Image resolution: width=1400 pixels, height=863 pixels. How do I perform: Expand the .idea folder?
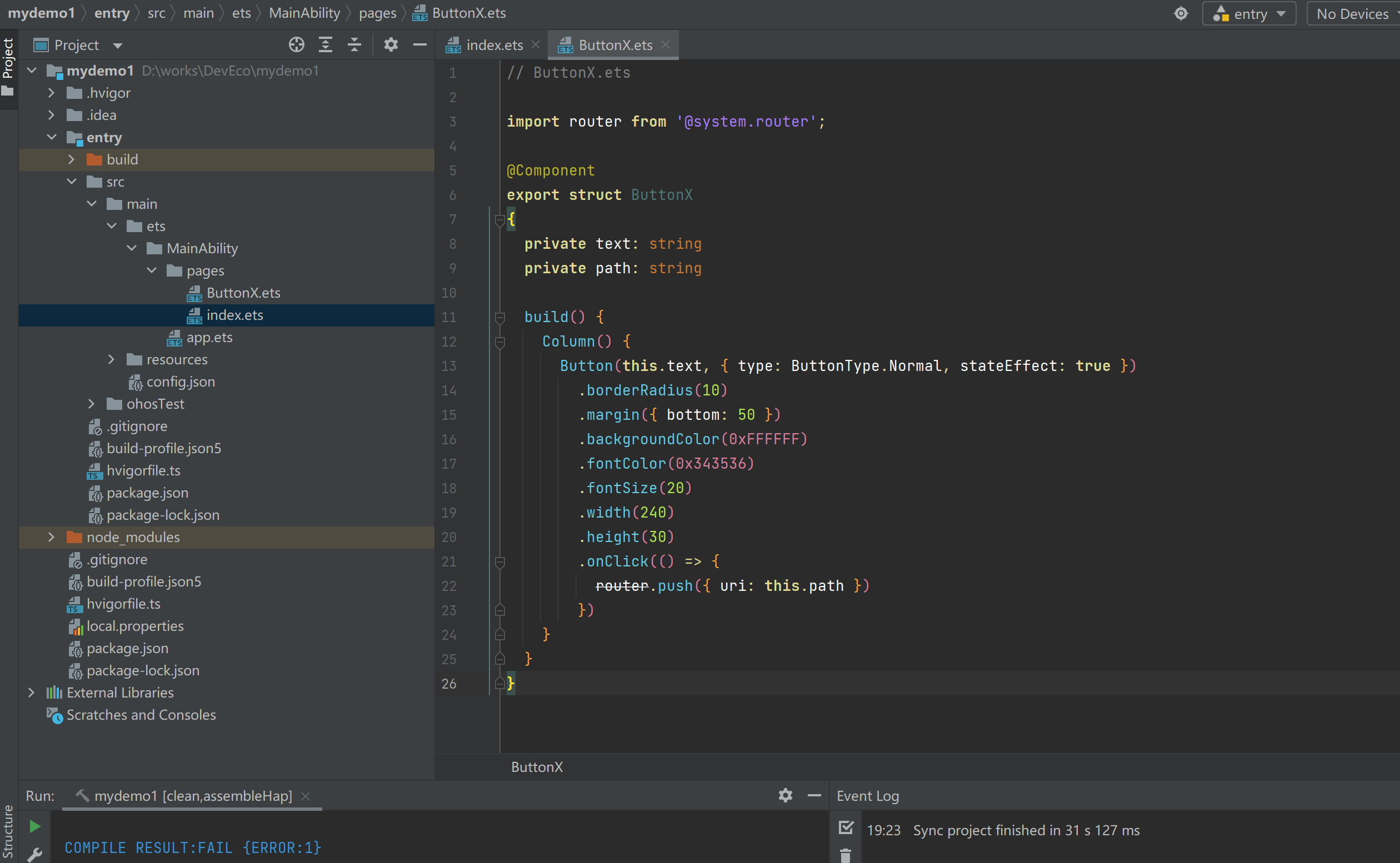(x=51, y=115)
